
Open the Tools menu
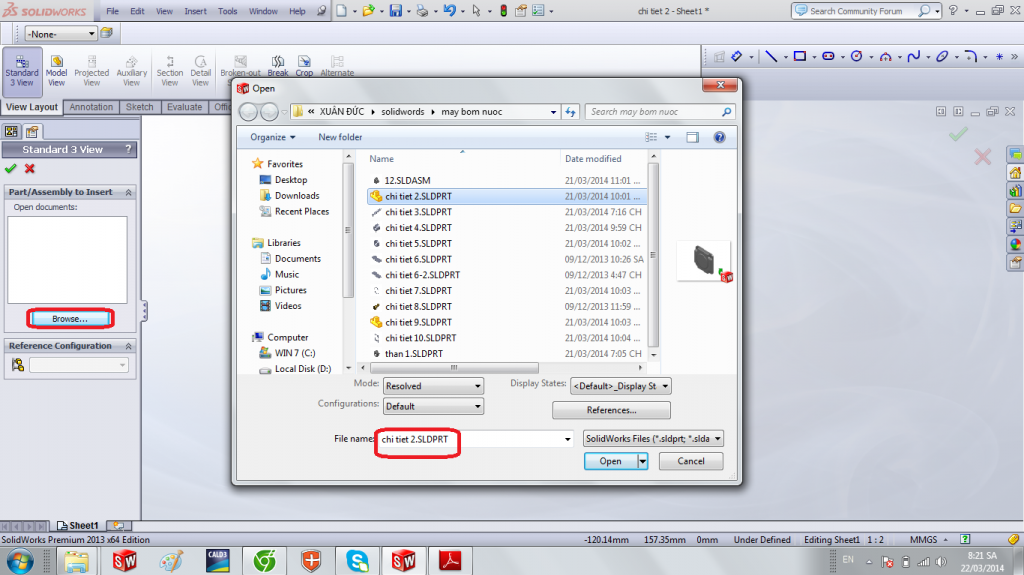coord(227,11)
